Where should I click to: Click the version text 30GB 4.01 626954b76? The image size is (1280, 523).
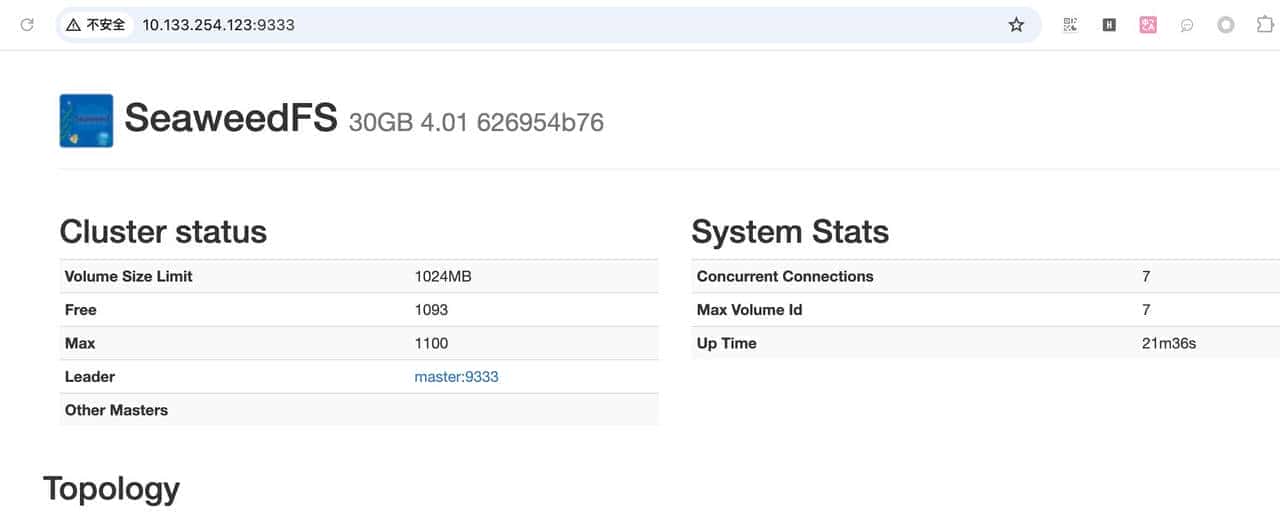tap(476, 123)
